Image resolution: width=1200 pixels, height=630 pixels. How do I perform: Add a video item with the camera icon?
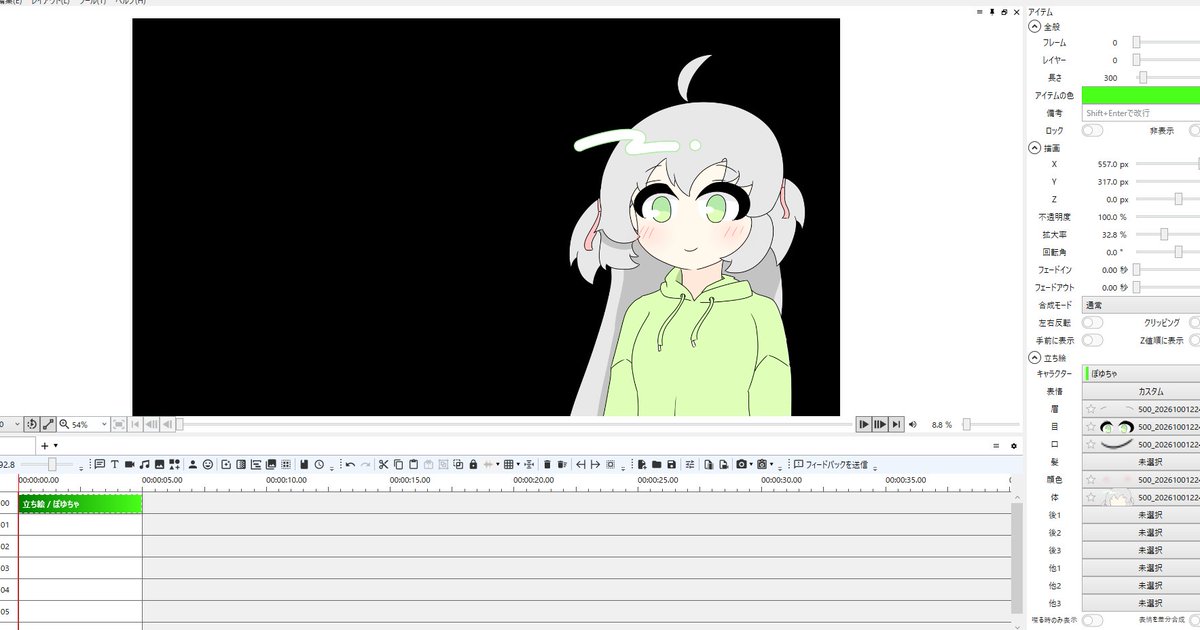pyautogui.click(x=130, y=464)
